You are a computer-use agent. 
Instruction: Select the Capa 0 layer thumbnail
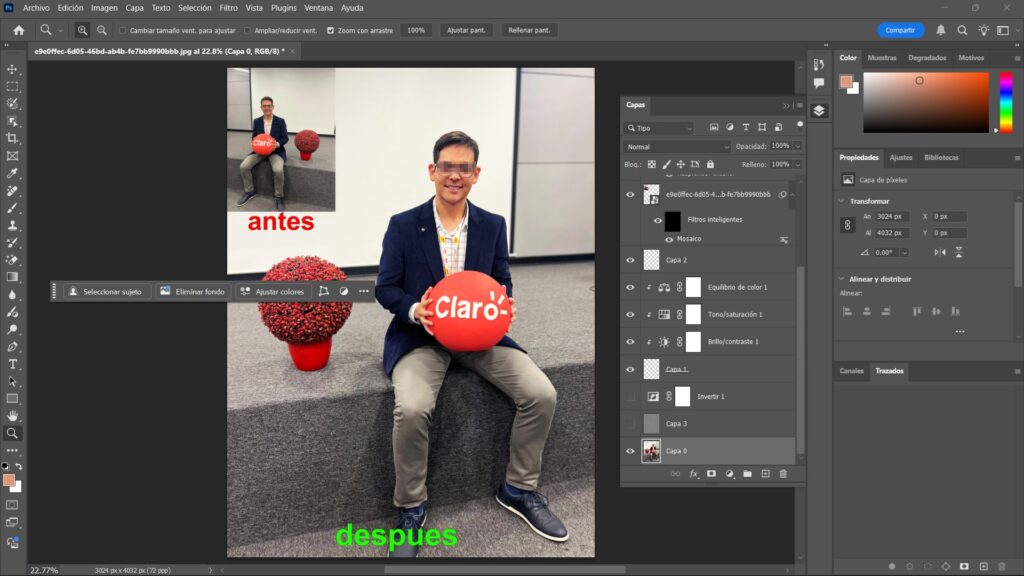[651, 451]
